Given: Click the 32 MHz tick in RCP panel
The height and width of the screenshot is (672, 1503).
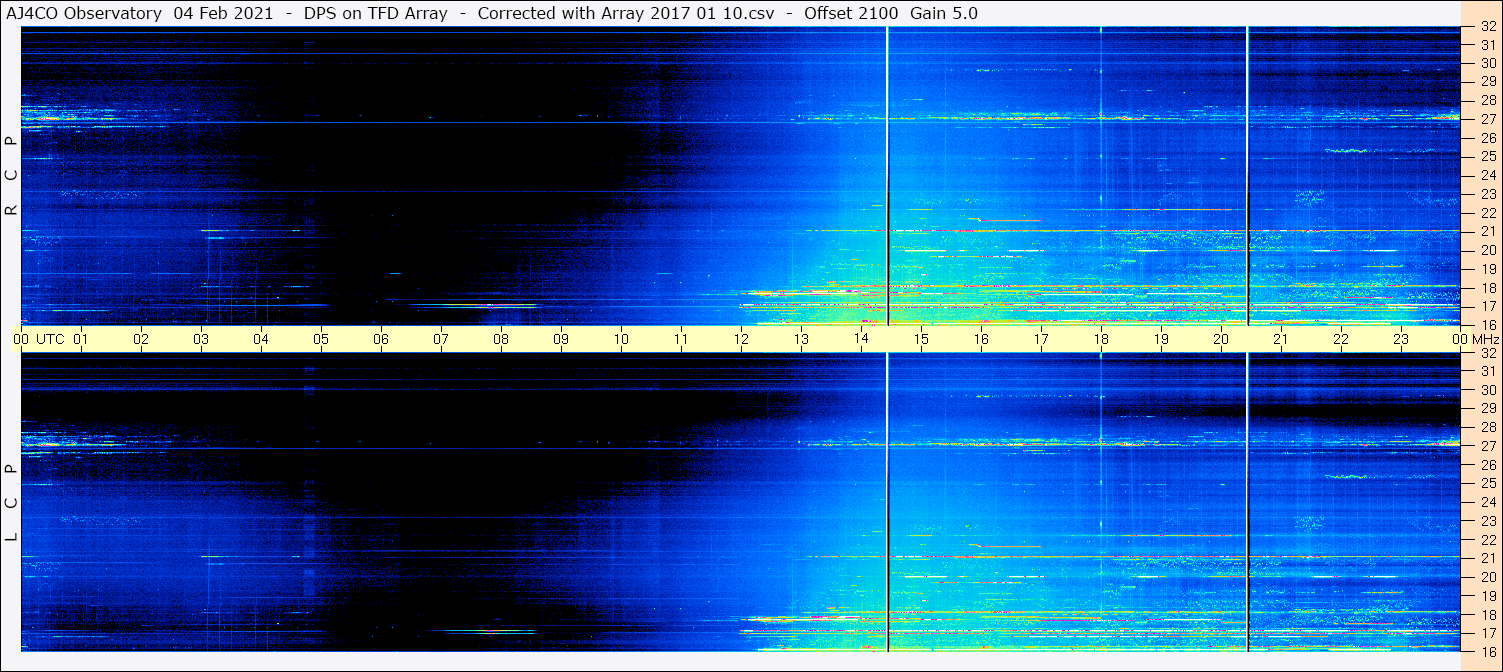Looking at the screenshot, I should 1488,28.
